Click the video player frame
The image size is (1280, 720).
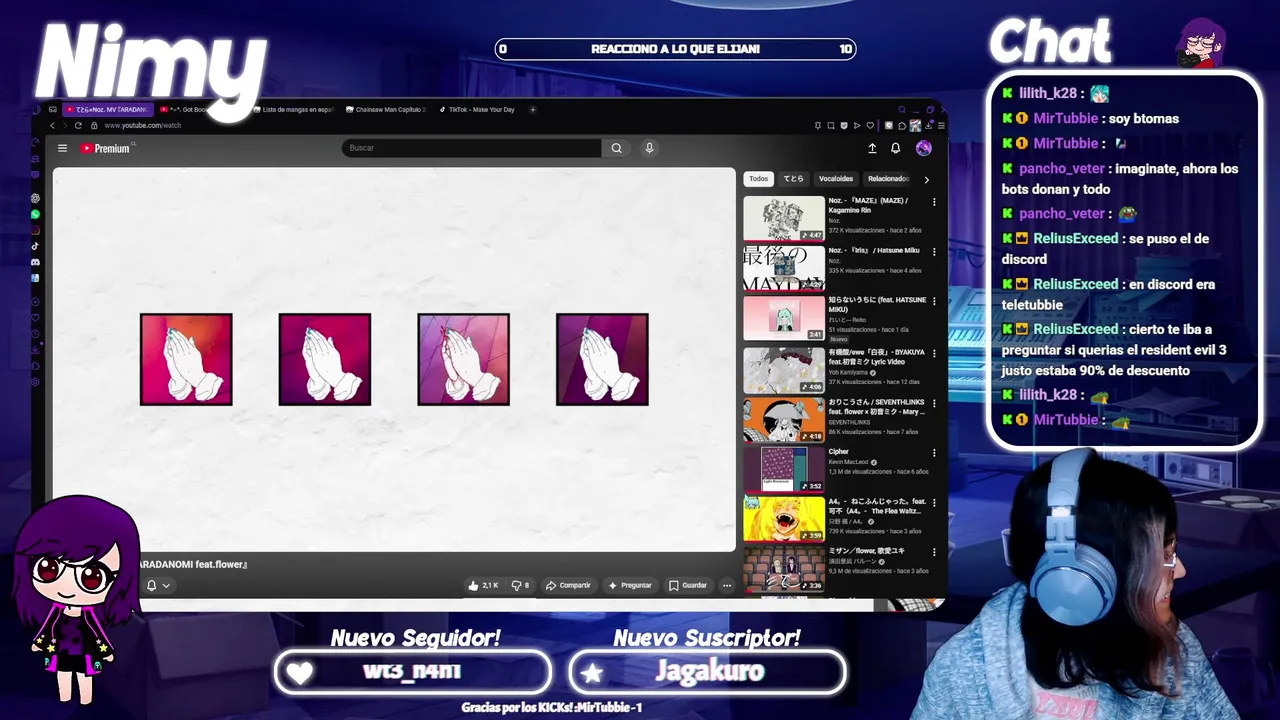point(394,360)
